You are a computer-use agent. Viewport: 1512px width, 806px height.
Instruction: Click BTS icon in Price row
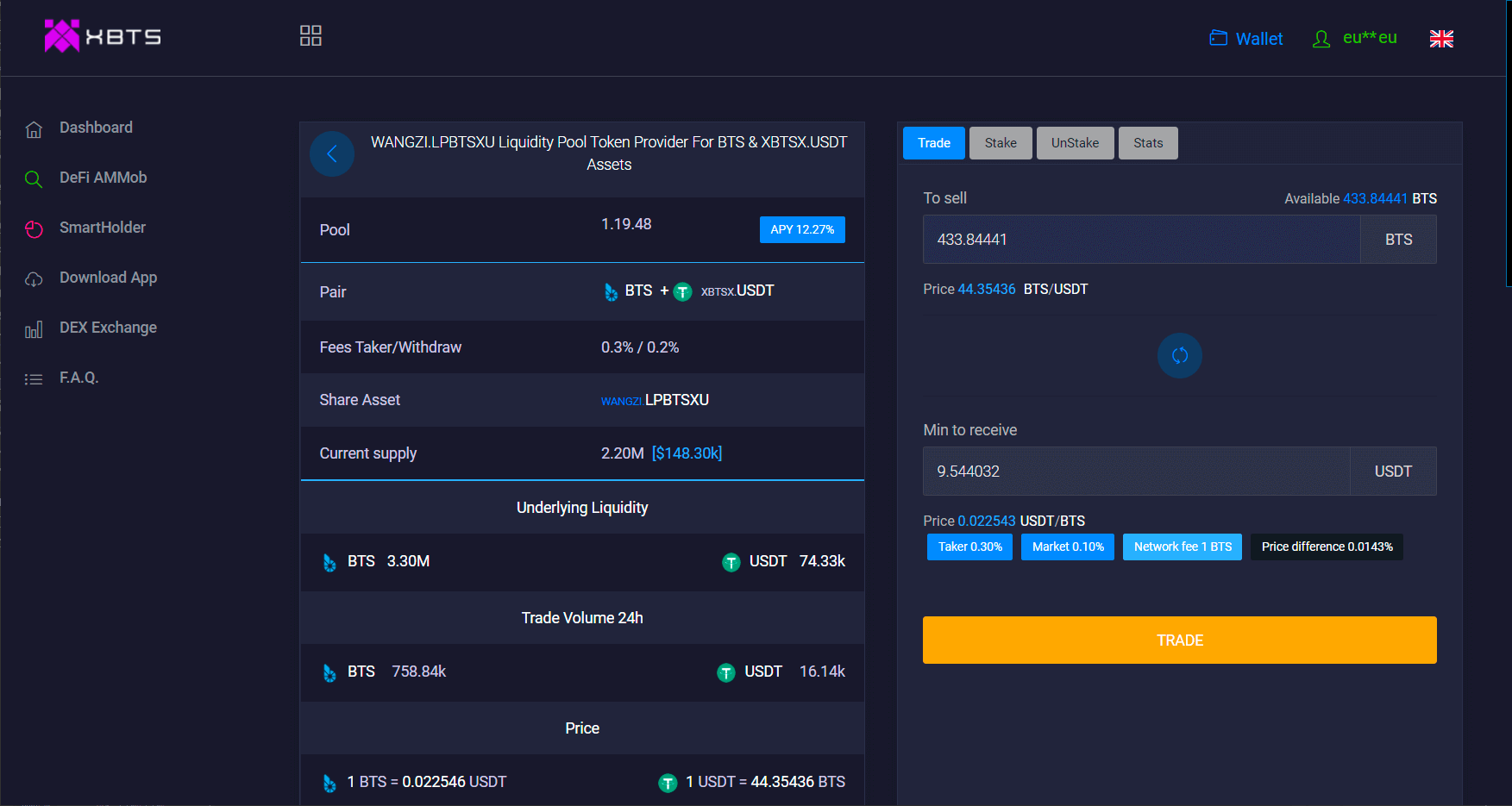tap(329, 784)
